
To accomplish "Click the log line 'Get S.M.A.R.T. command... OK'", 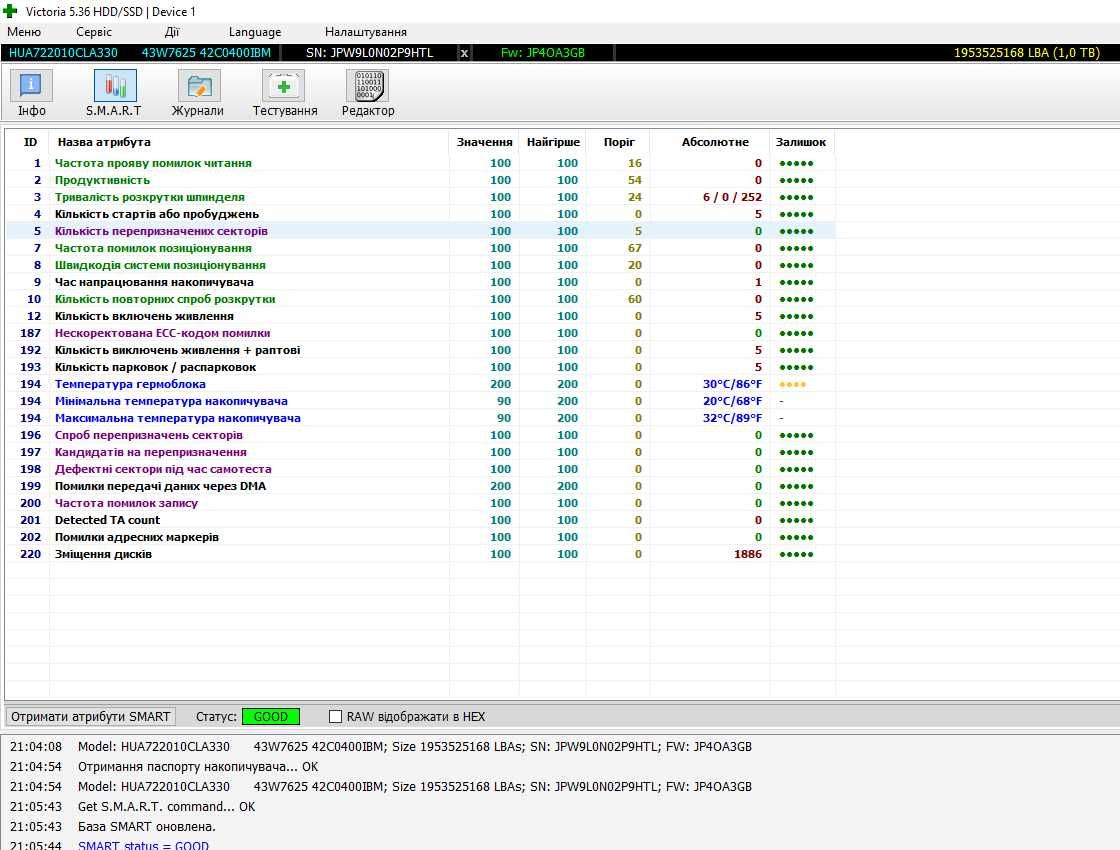I will 166,806.
